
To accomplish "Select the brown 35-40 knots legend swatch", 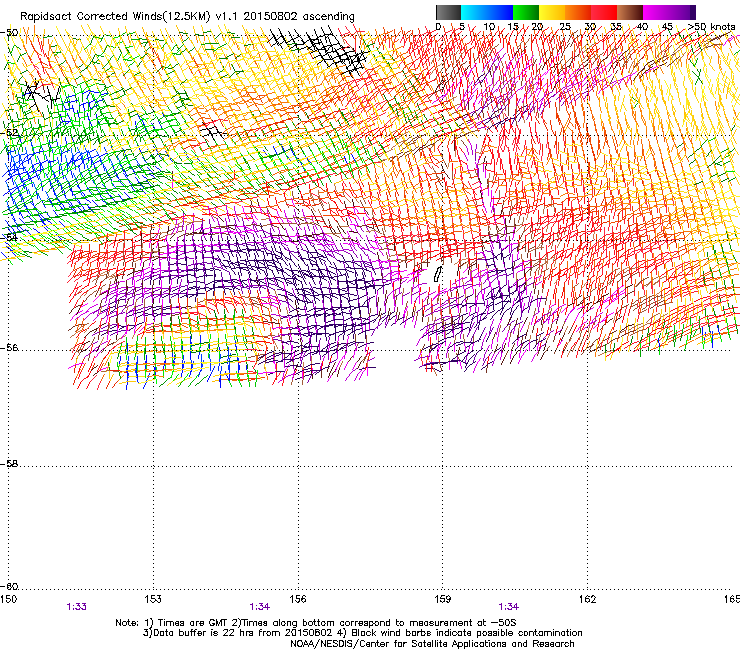I will click(x=630, y=12).
